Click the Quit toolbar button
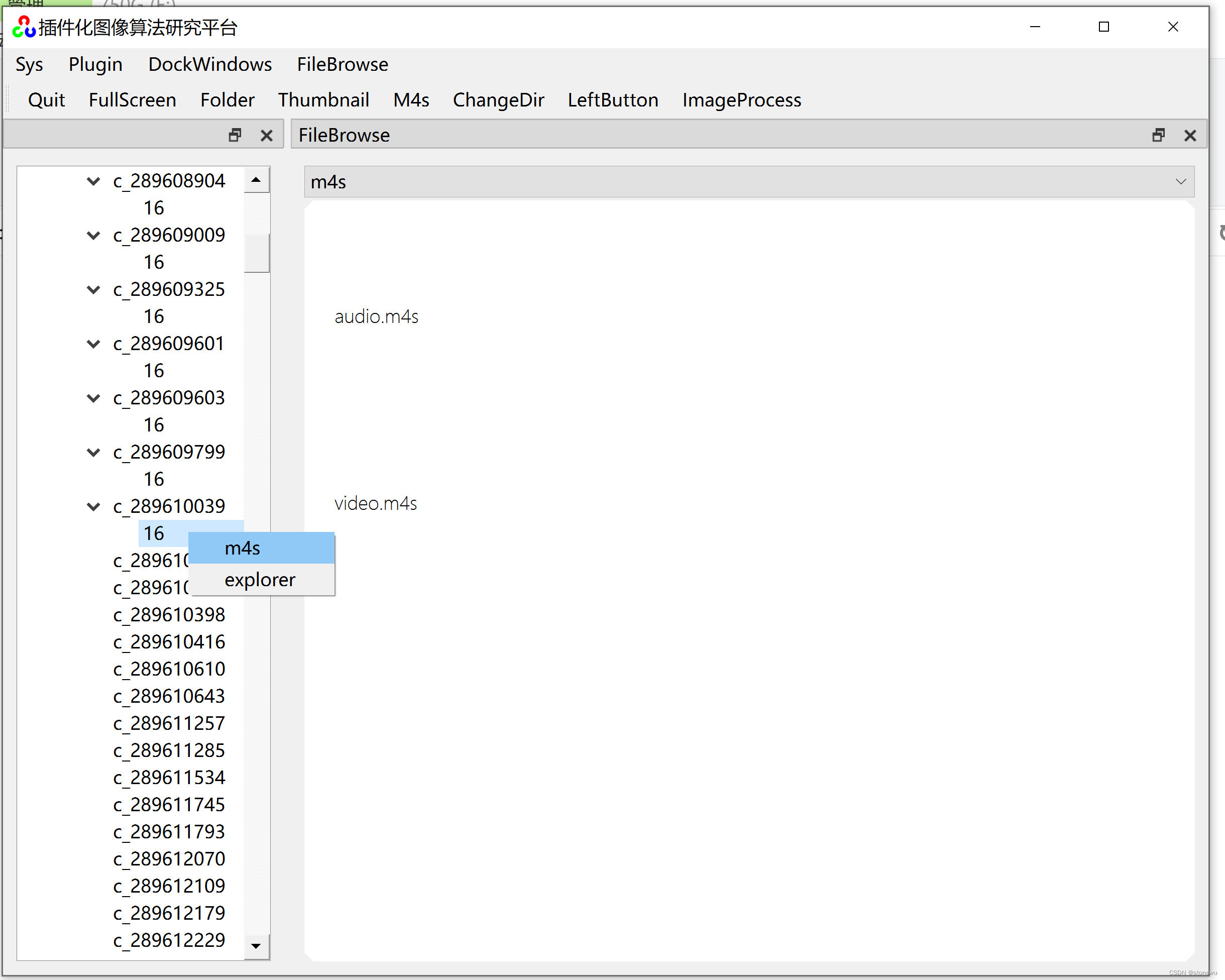Viewport: 1225px width, 980px height. coord(46,100)
